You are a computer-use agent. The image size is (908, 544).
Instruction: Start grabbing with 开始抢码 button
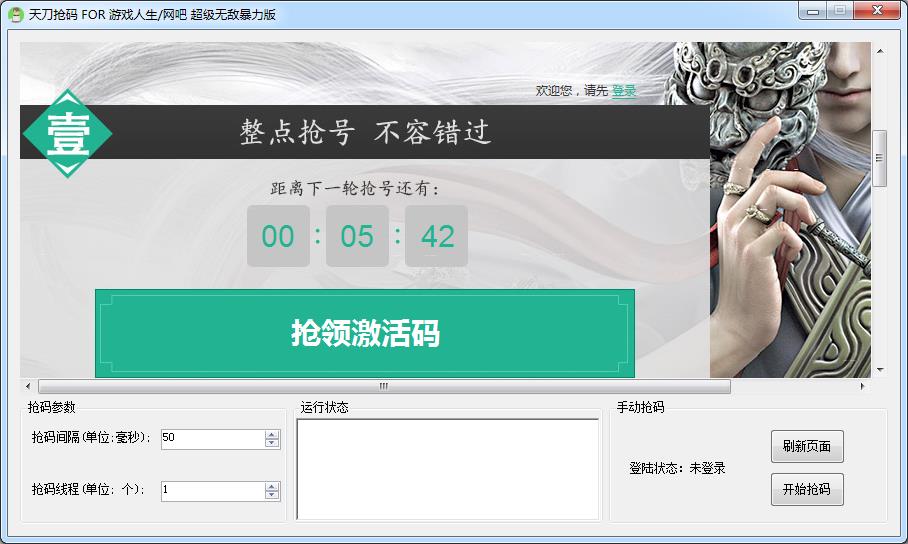click(x=806, y=489)
